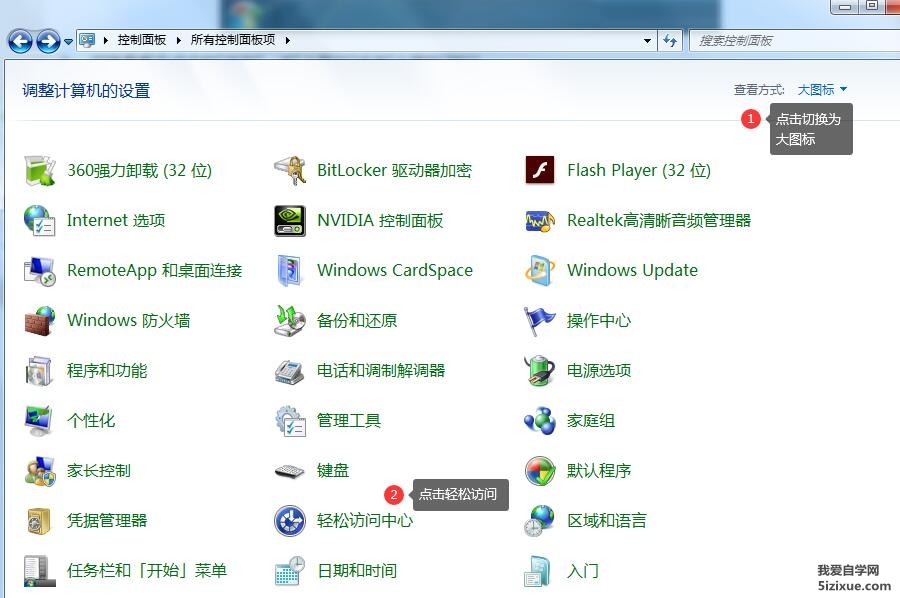Open the 默认程序 icon
Screen dimensions: 900x598
point(540,471)
